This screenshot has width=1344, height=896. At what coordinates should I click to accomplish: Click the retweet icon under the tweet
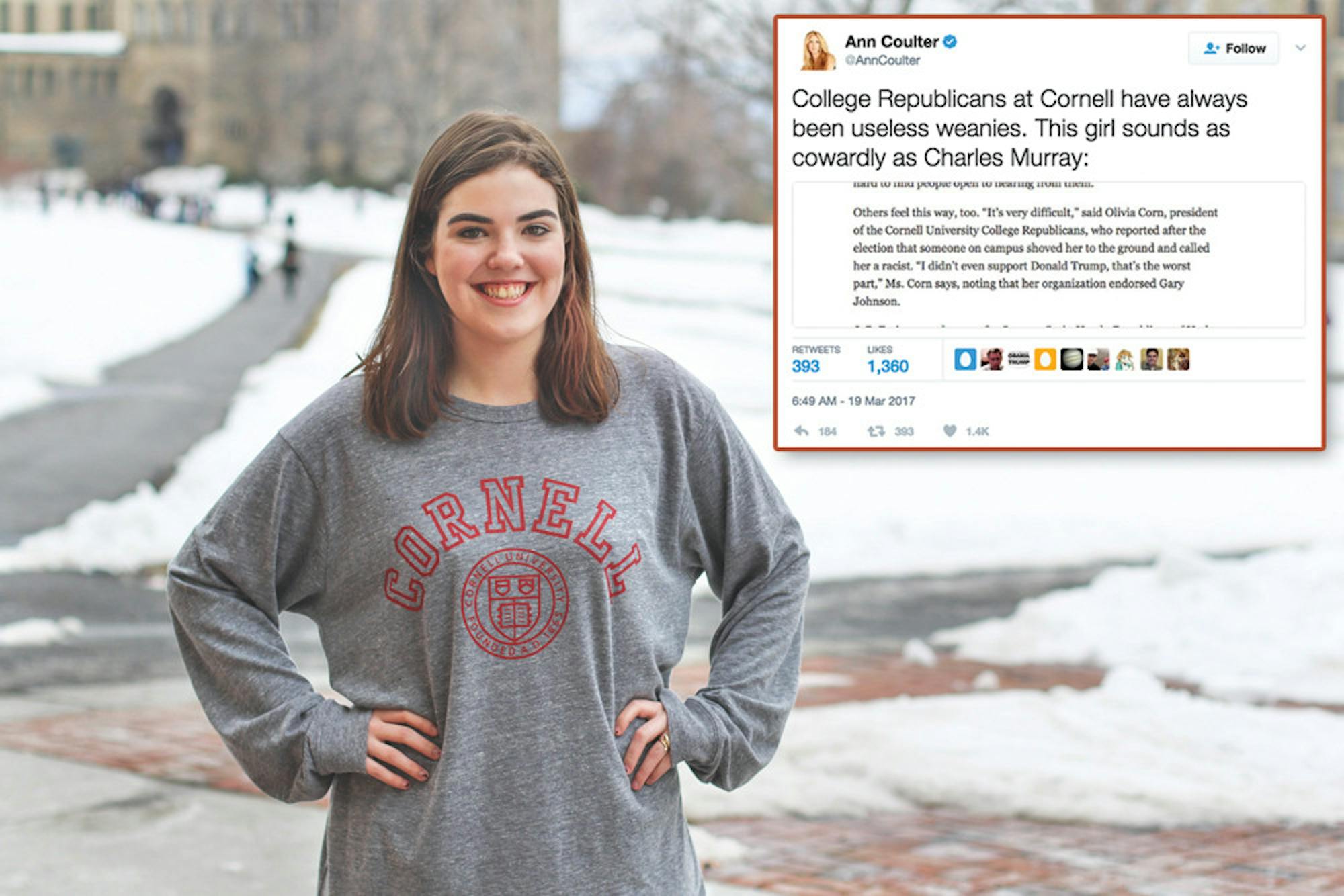[x=876, y=431]
